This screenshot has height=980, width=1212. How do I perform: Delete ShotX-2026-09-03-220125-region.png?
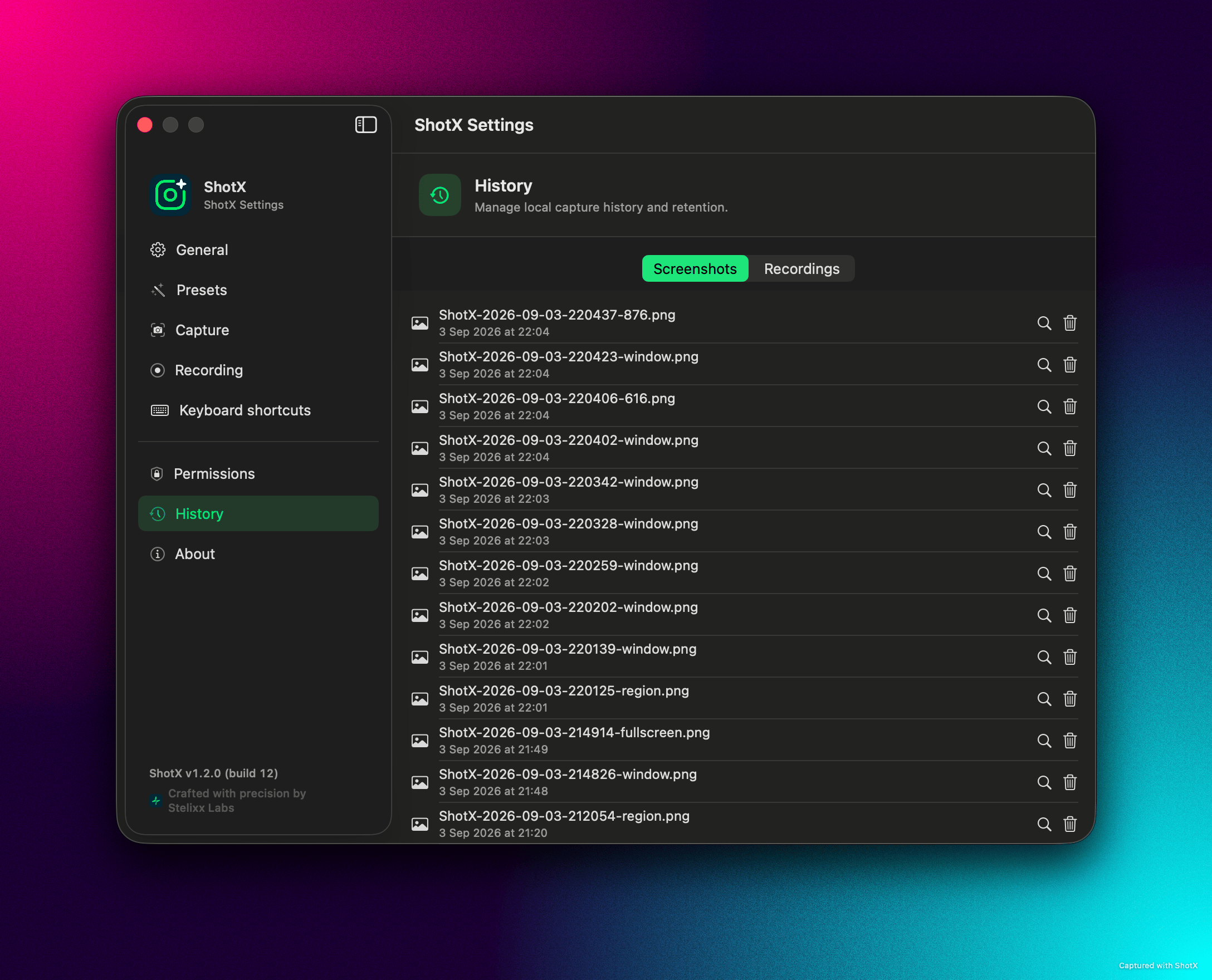pos(1069,699)
